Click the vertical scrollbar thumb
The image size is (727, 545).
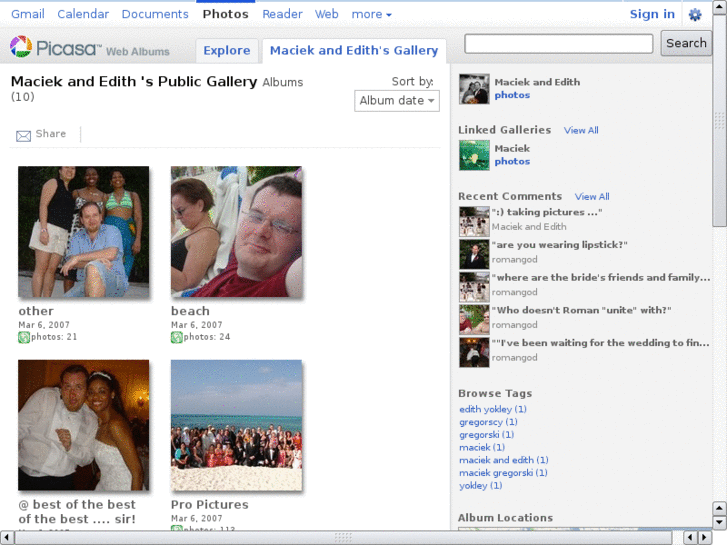[x=719, y=121]
